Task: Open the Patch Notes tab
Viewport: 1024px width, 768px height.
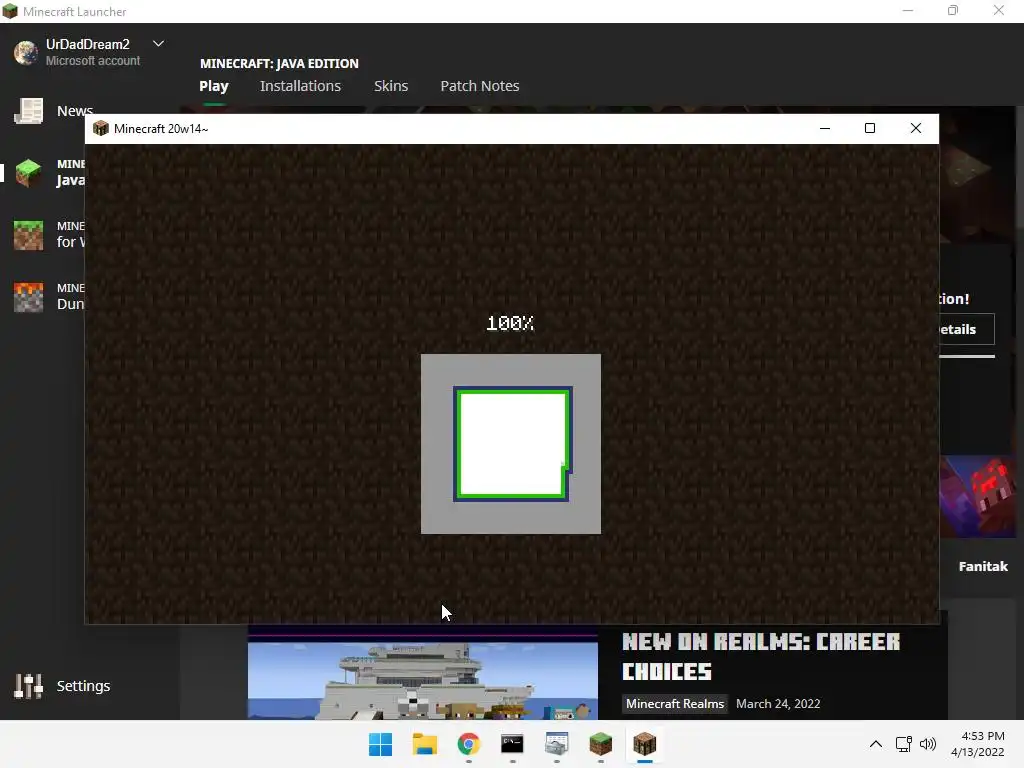Action: point(480,86)
